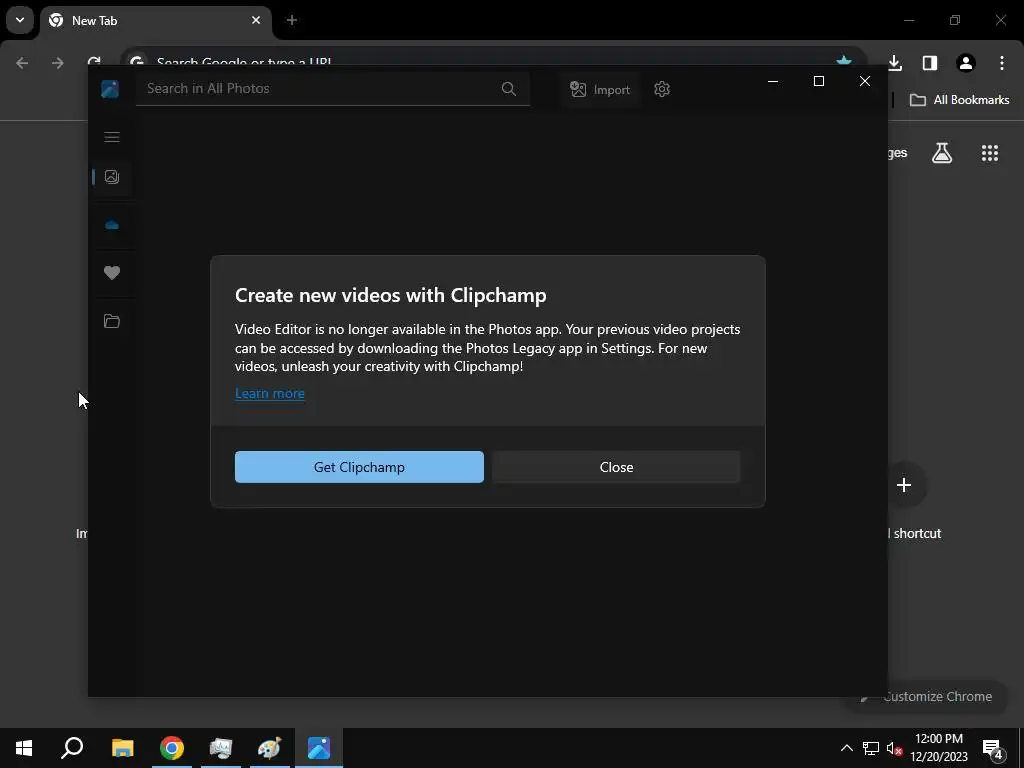Close the New Tab tab in Chrome

(256, 20)
